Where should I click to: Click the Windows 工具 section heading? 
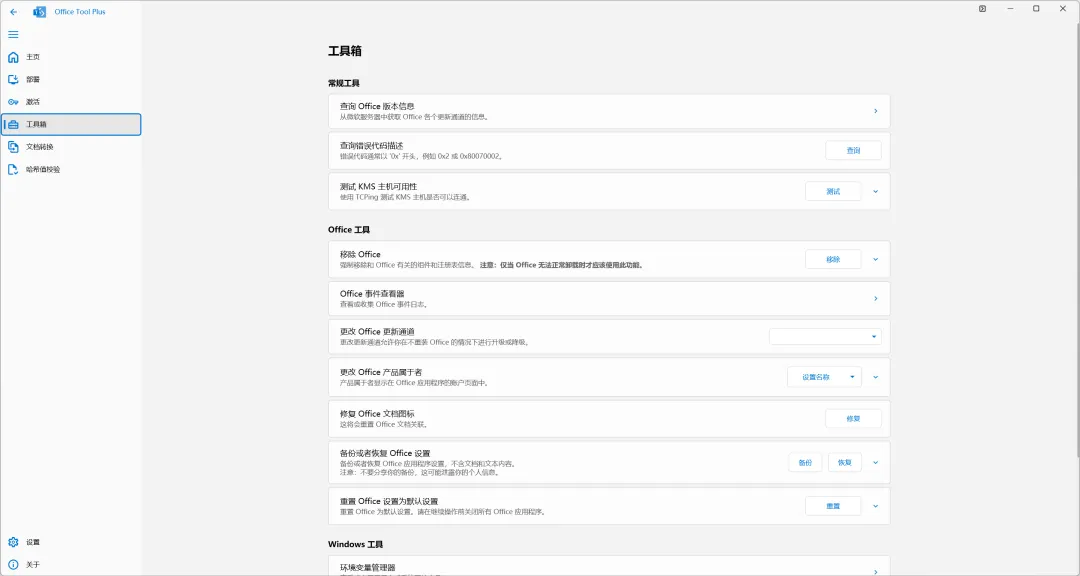(355, 544)
